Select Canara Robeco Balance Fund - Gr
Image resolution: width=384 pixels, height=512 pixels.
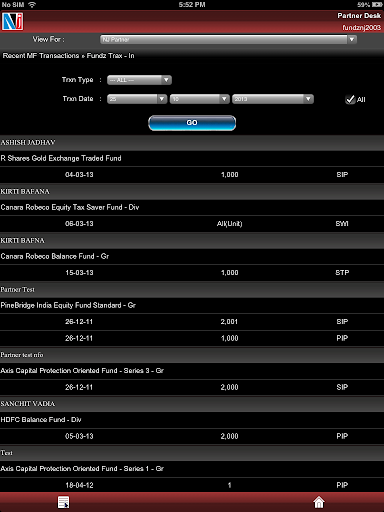coord(192,257)
